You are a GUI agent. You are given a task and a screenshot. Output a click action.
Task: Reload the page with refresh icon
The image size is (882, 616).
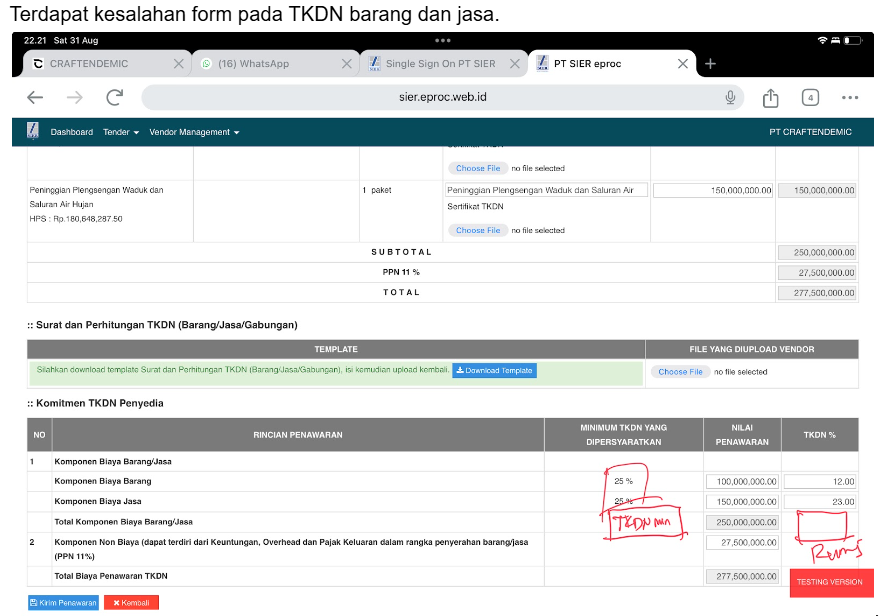tap(114, 97)
